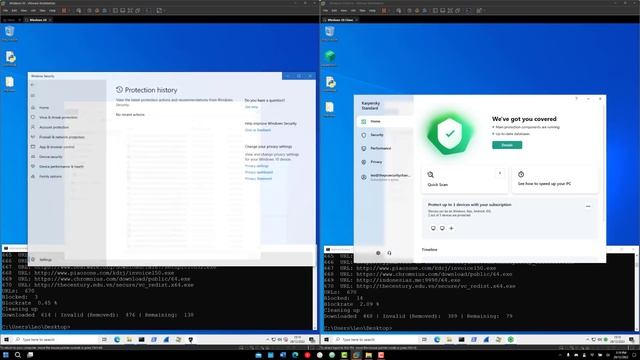This screenshot has width=640, height=360.
Task: Open the ellipsis menu on the subscription card
Action: point(588,206)
